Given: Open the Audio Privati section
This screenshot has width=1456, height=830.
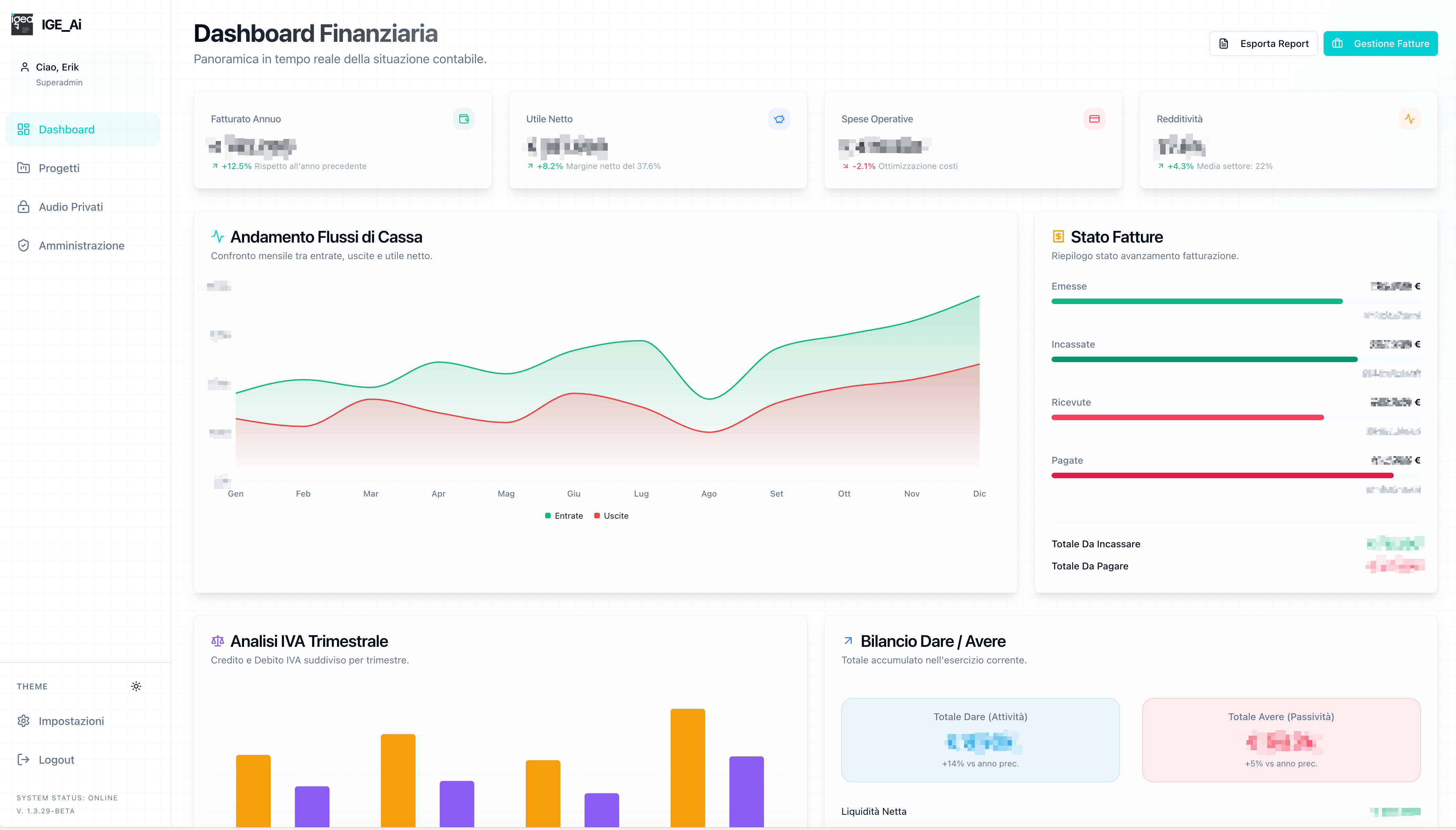Looking at the screenshot, I should (83, 207).
